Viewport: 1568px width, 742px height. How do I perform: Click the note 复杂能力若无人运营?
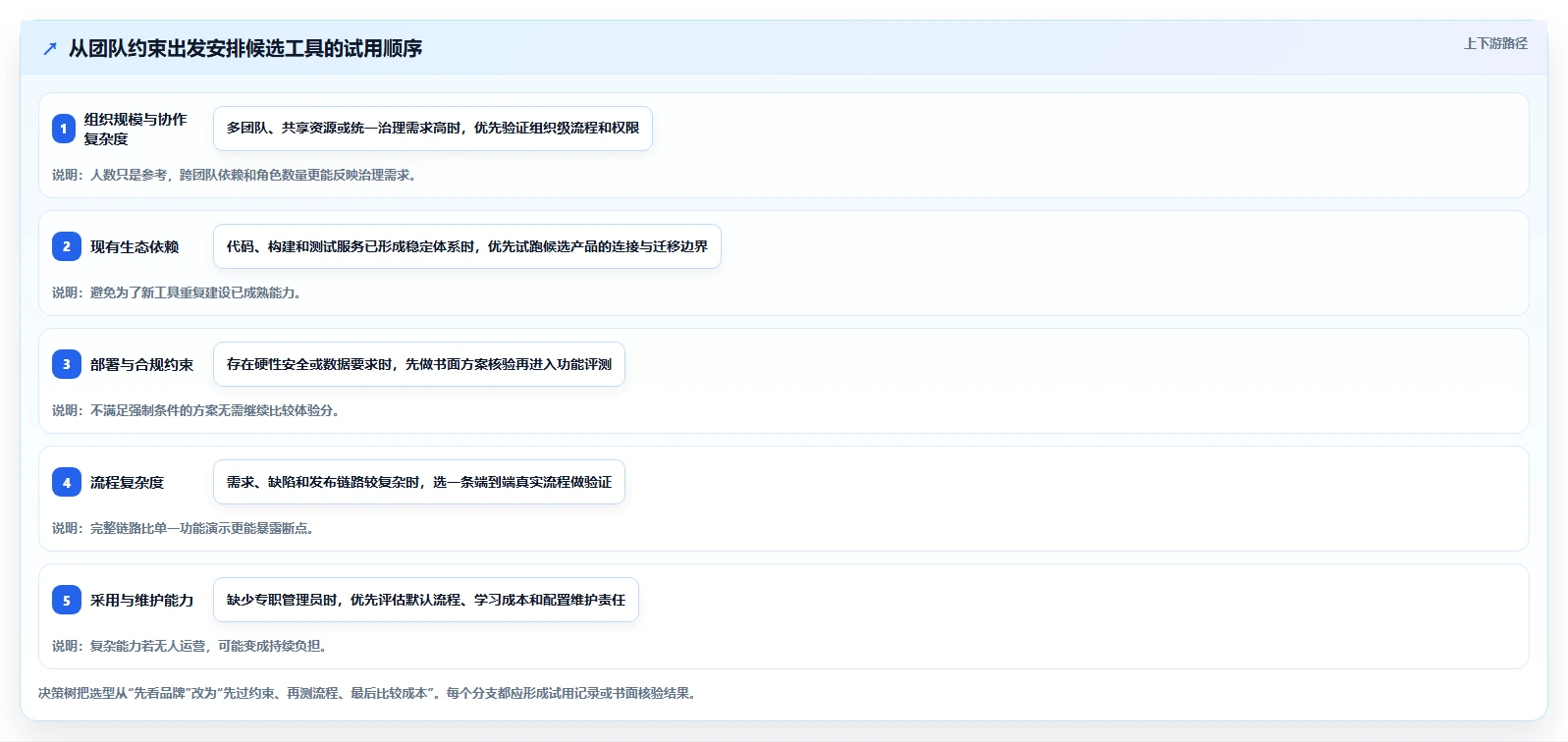(191, 646)
